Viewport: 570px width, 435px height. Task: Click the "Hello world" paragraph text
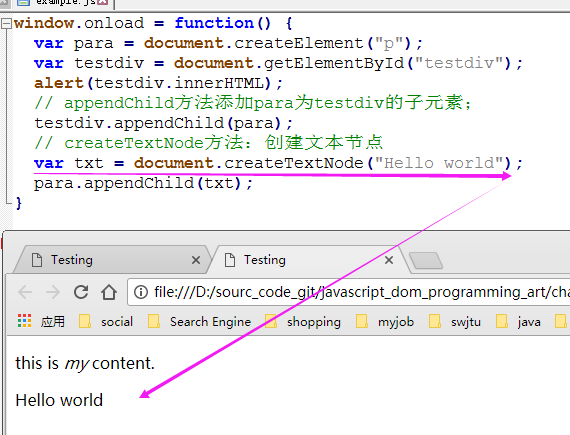coord(59,400)
